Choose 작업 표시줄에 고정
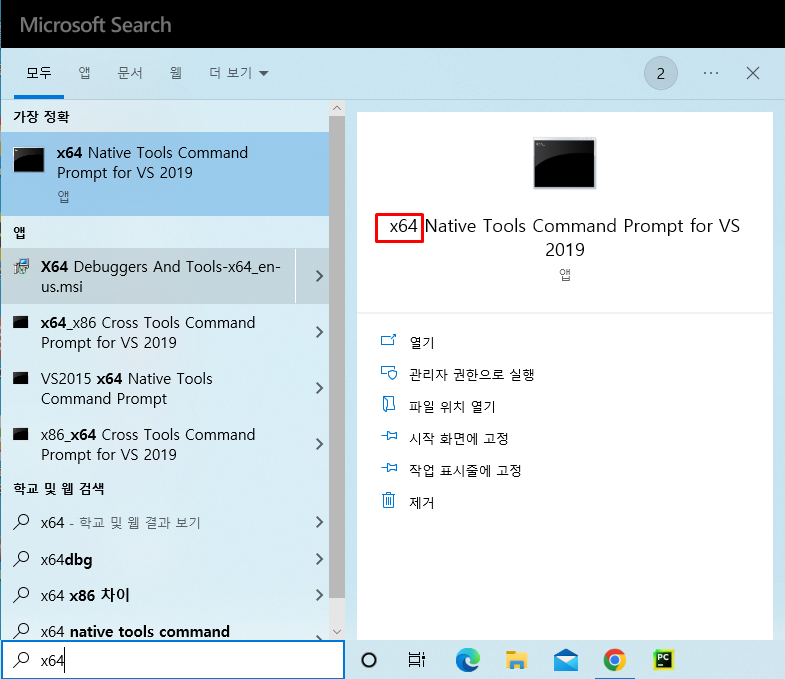This screenshot has width=785, height=679. pyautogui.click(x=465, y=471)
